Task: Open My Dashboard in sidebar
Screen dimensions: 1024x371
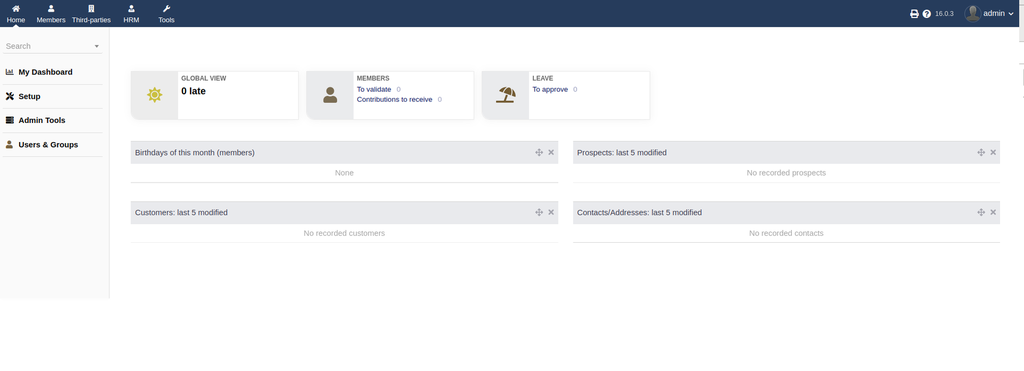Action: (x=45, y=72)
